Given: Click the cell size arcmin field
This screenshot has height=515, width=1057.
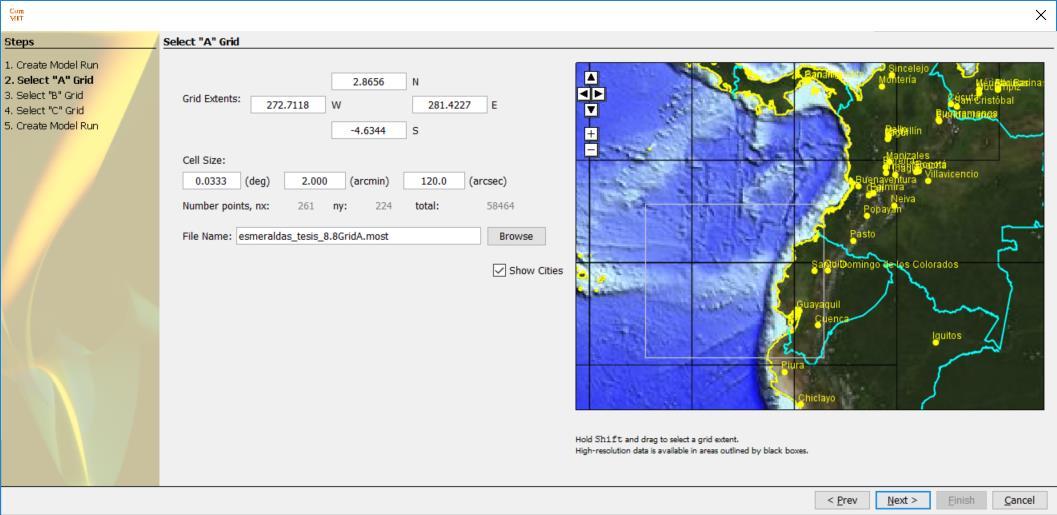Looking at the screenshot, I should 315,181.
